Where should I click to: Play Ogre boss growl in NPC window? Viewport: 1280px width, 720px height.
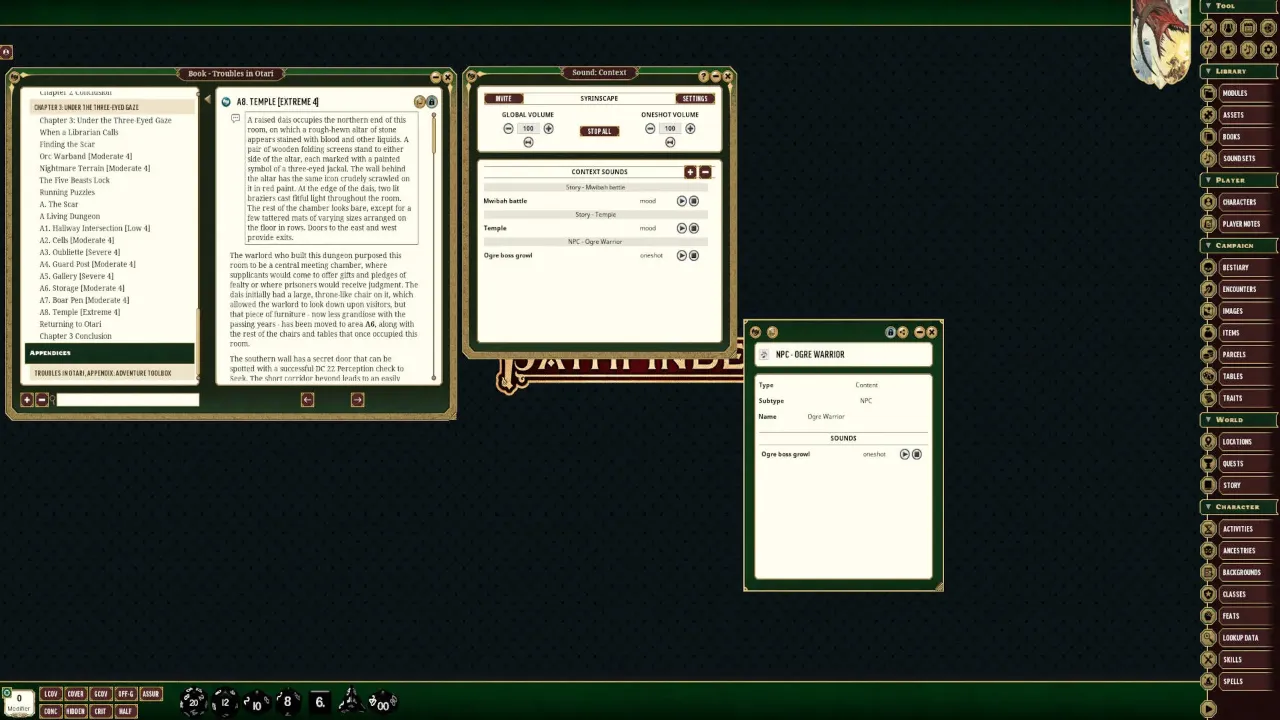[904, 454]
